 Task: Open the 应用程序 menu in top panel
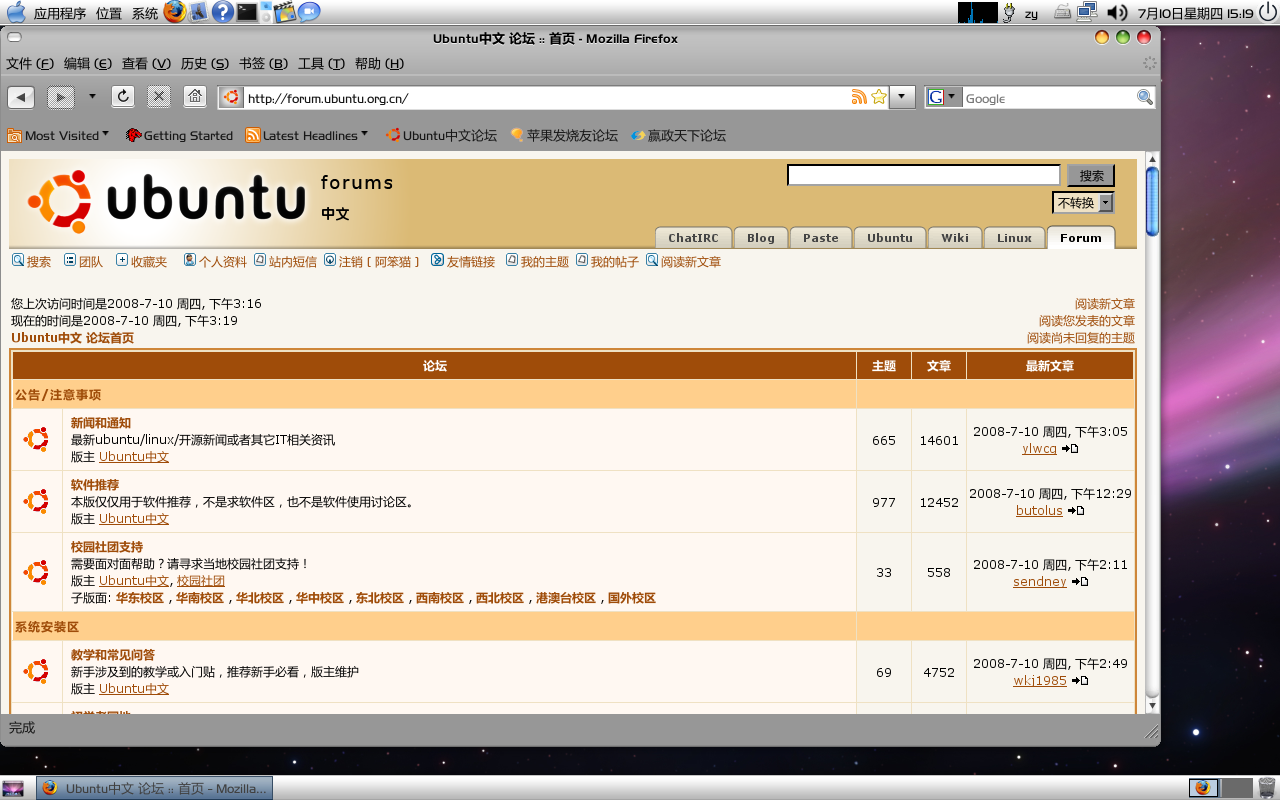pos(60,13)
